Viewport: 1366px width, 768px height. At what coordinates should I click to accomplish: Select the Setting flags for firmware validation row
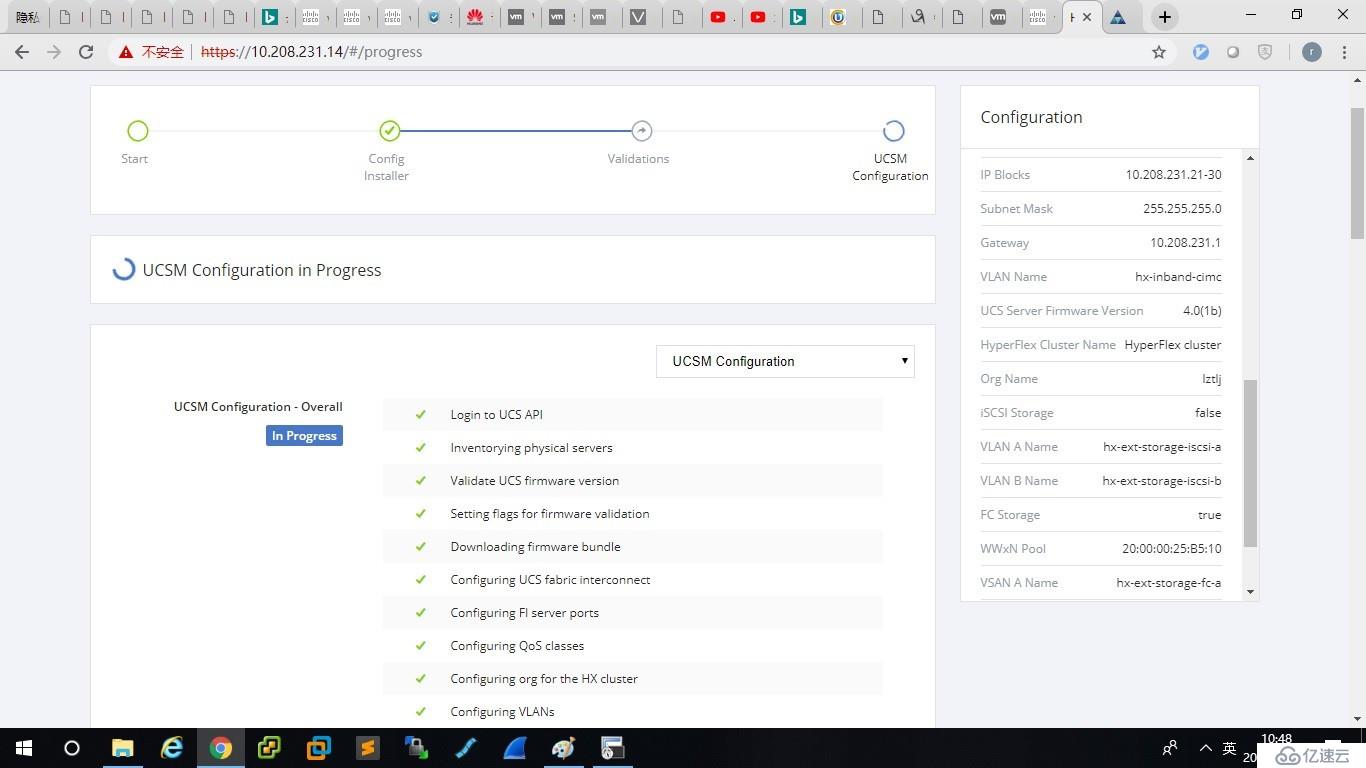point(632,513)
